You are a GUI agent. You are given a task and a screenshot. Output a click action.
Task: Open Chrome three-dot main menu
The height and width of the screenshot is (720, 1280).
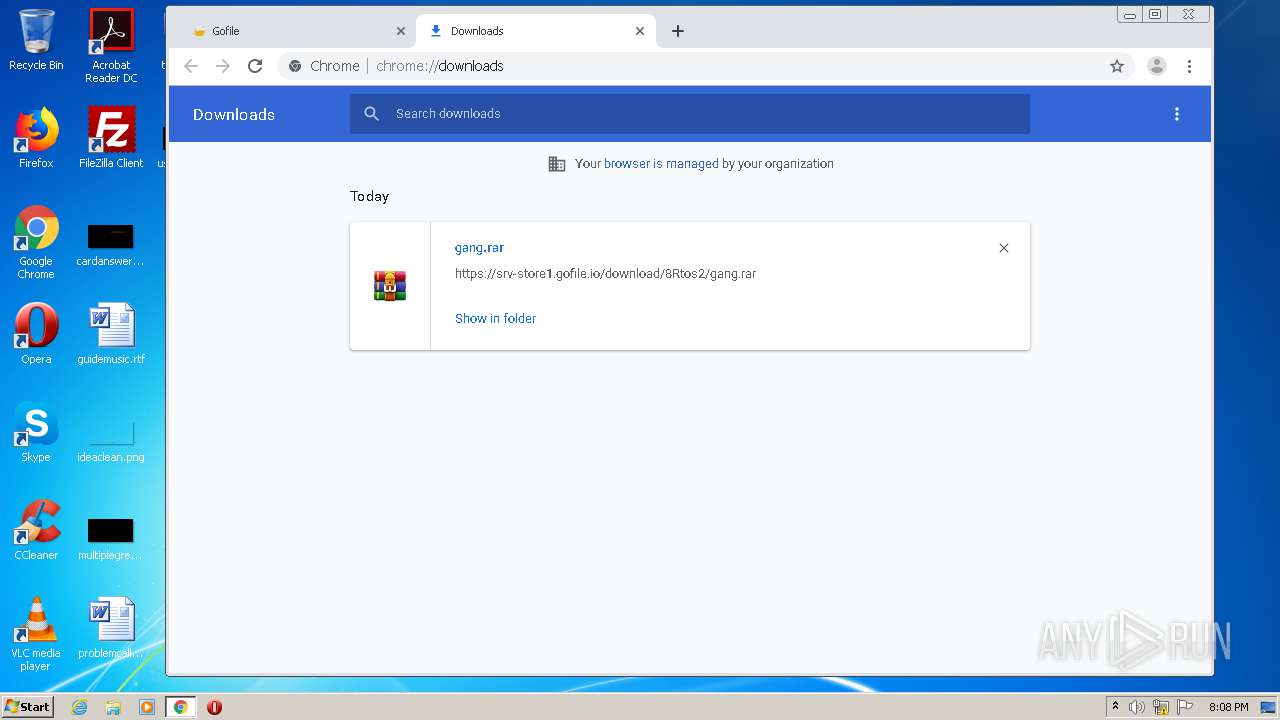[1189, 66]
